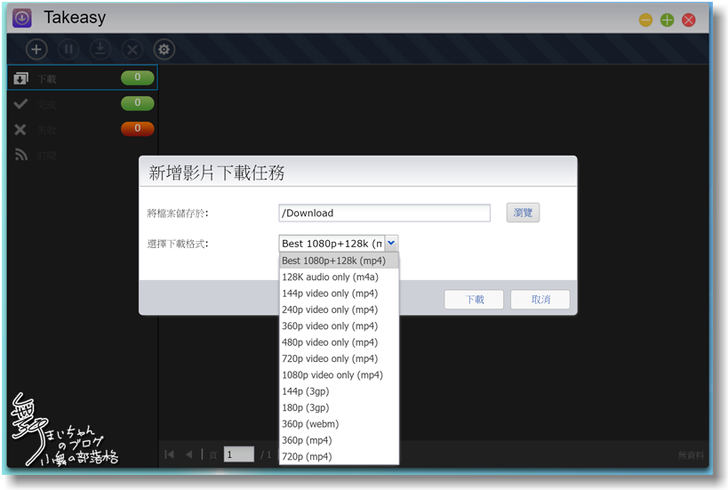Go to first page pager icon
Image resolution: width=728 pixels, height=490 pixels.
pyautogui.click(x=169, y=454)
